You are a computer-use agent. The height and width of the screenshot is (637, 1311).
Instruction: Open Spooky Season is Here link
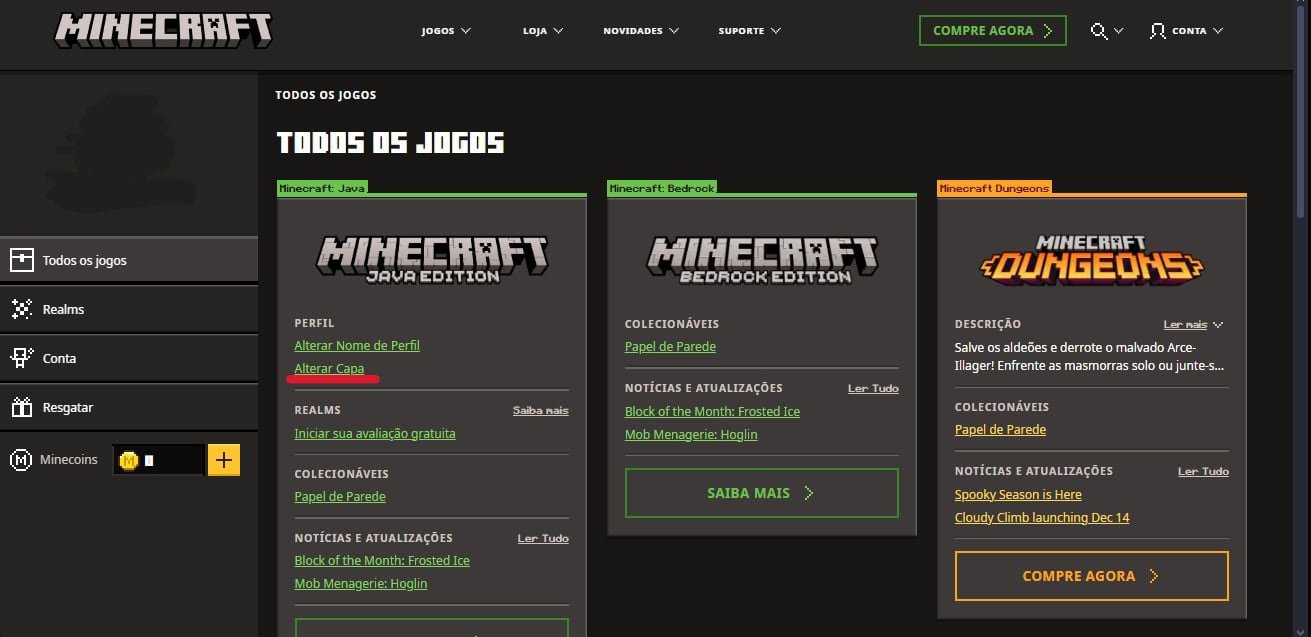coord(1018,495)
